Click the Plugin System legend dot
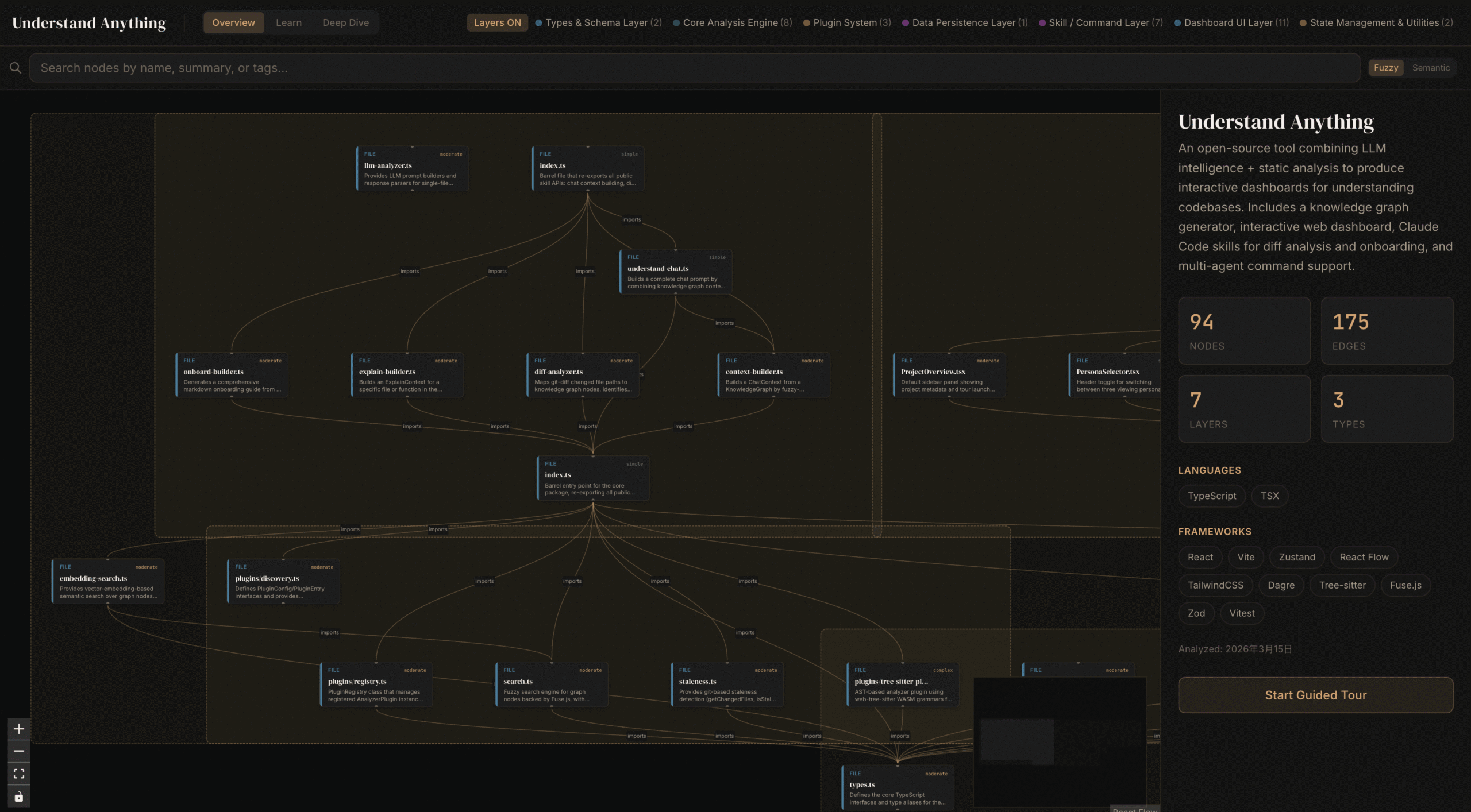Image resolution: width=1471 pixels, height=812 pixels. [x=807, y=22]
